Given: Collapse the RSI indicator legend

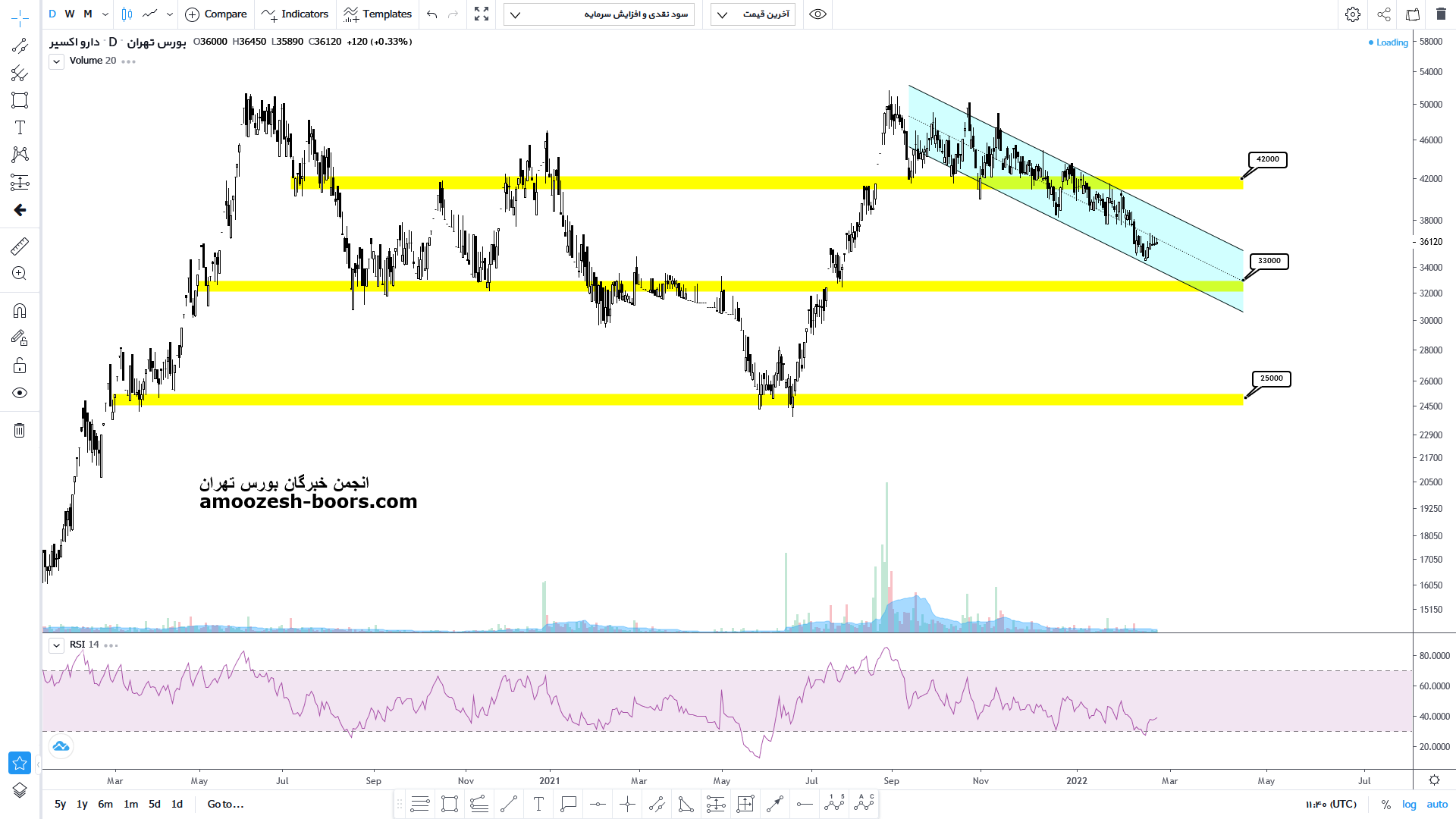Looking at the screenshot, I should click(x=57, y=645).
